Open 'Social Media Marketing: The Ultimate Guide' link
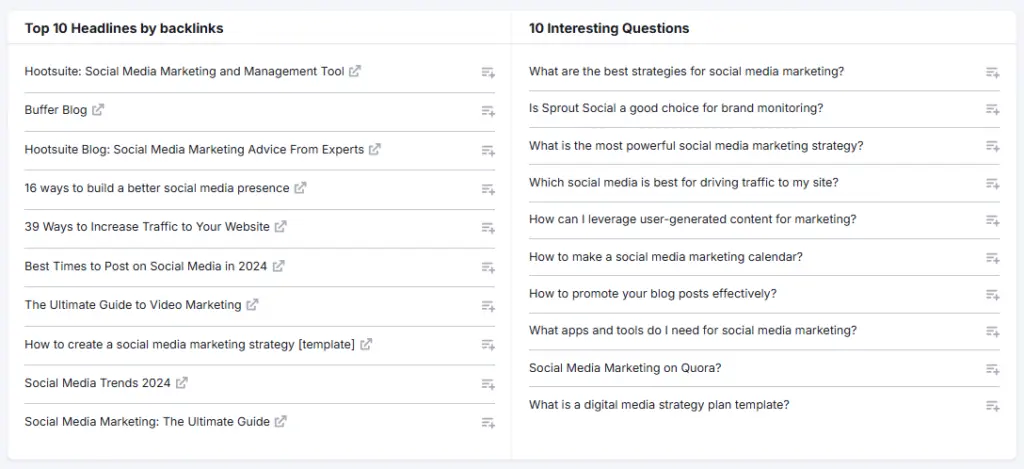 coord(147,422)
